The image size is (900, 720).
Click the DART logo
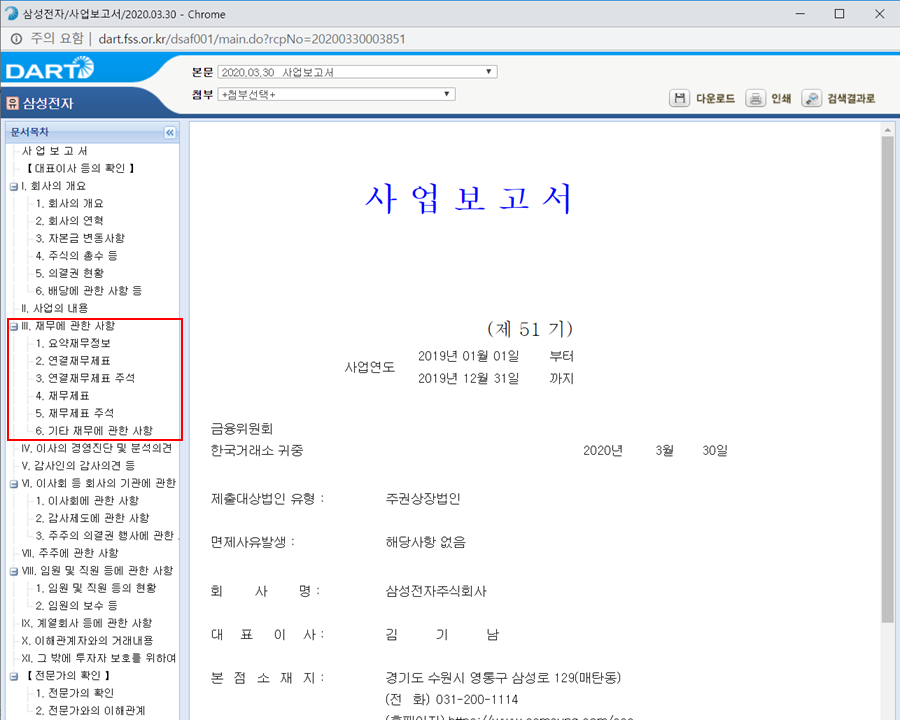pyautogui.click(x=50, y=68)
